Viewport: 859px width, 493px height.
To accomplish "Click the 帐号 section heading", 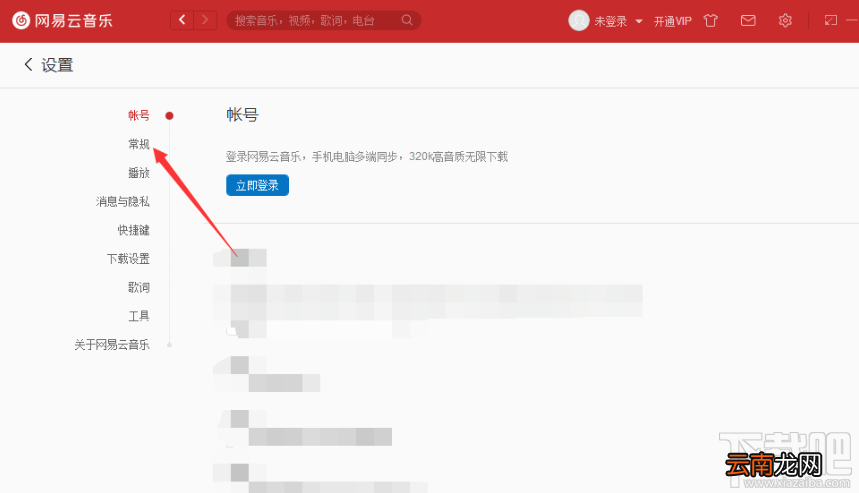I will point(242,114).
